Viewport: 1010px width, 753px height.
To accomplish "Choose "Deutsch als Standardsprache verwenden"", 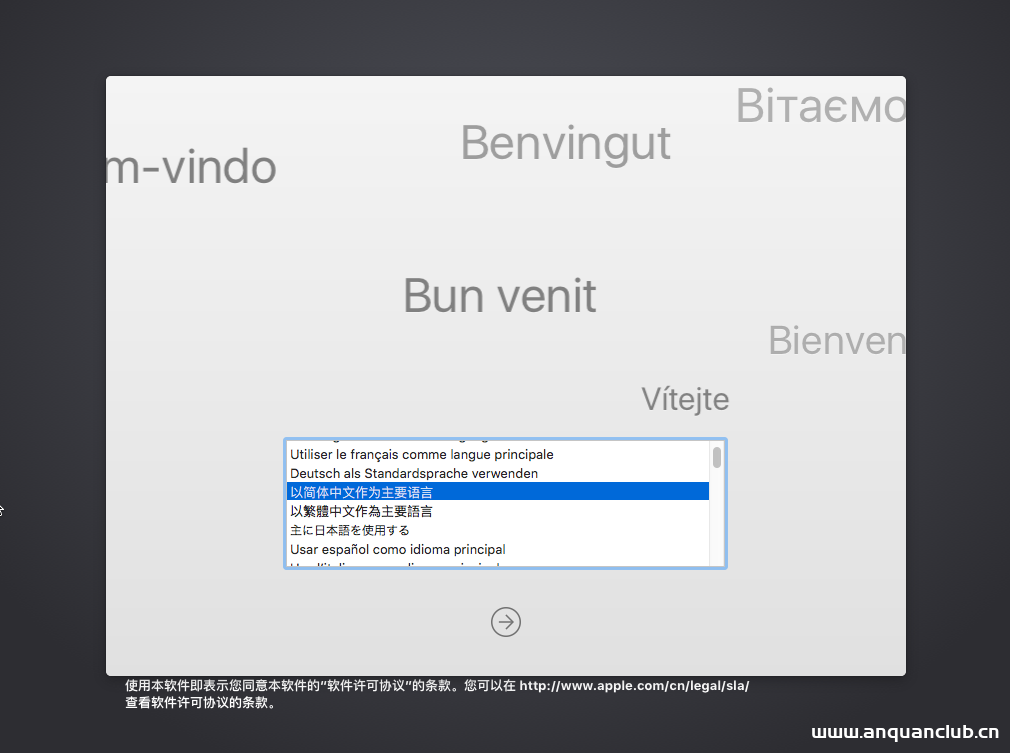I will click(x=412, y=473).
